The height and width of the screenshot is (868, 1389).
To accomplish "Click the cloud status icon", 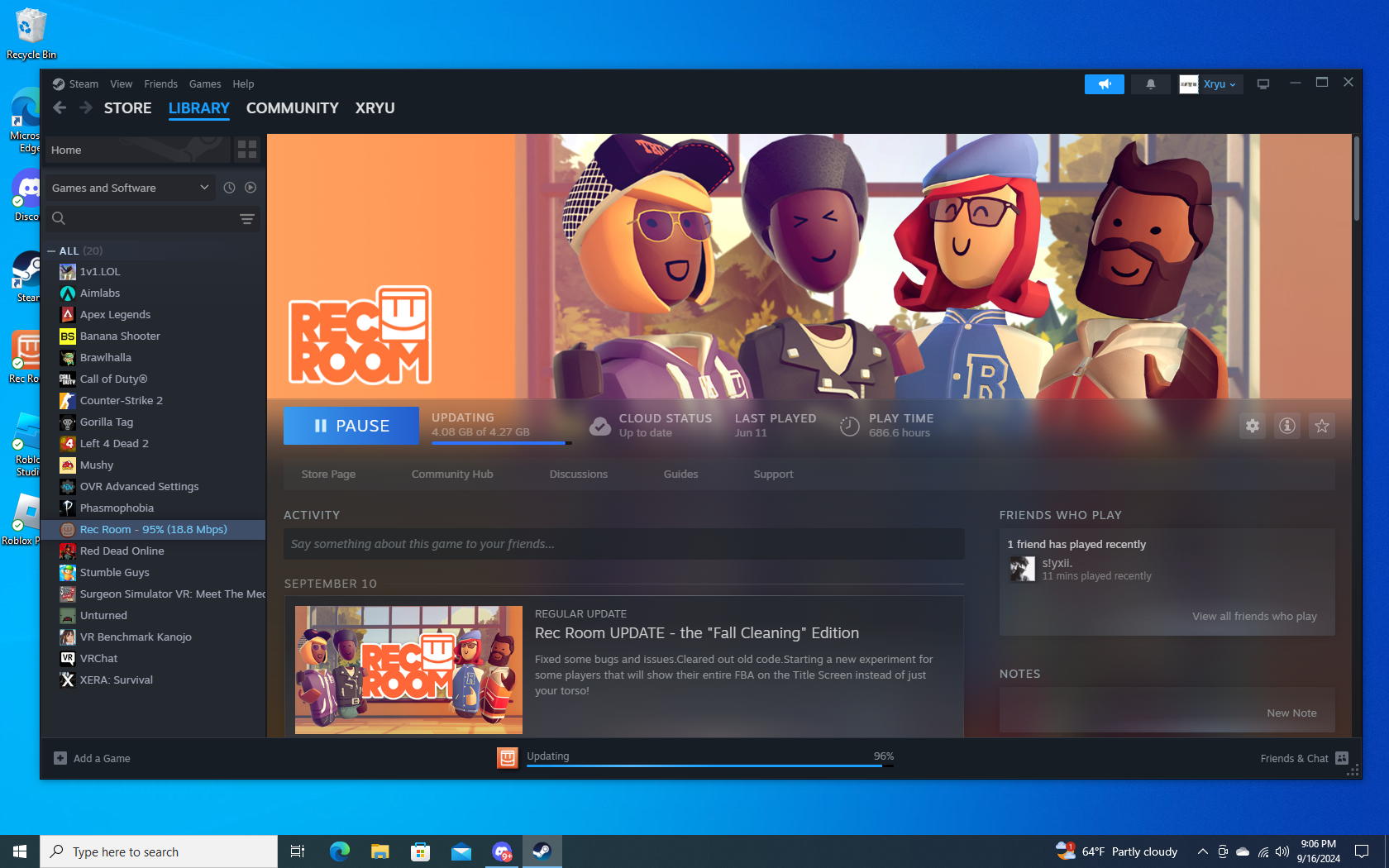I will click(600, 426).
